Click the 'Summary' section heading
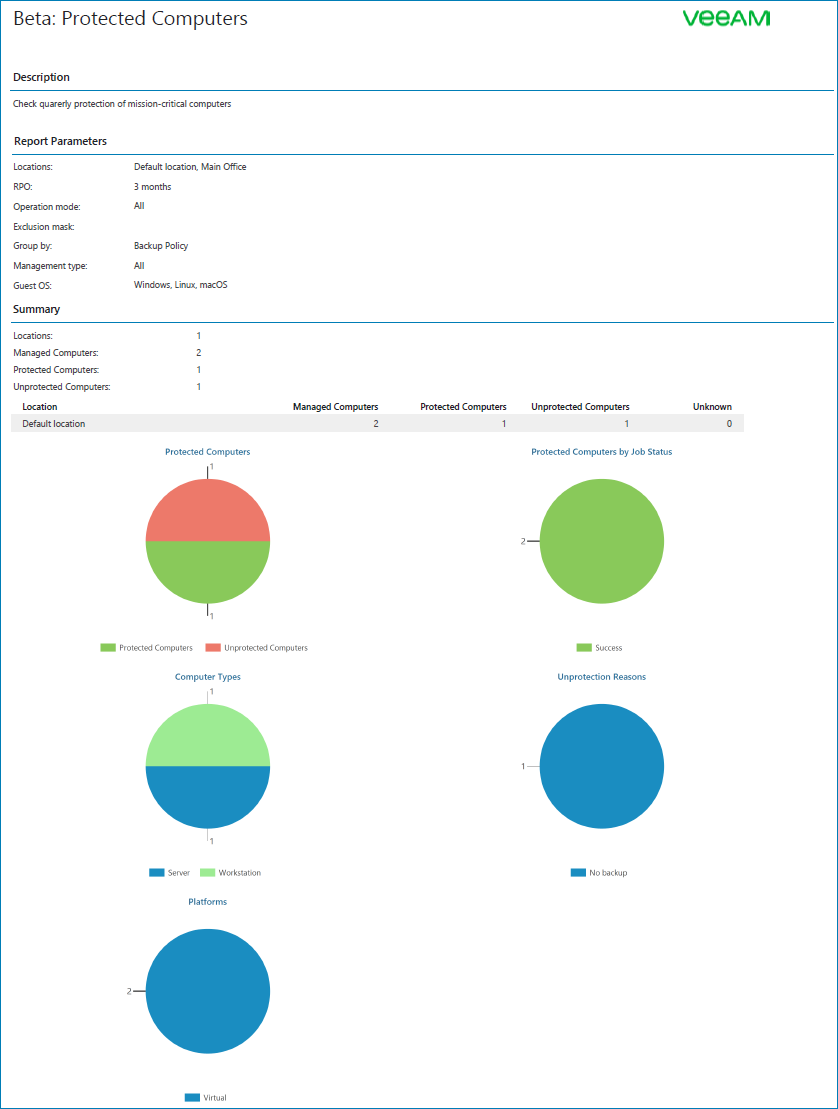The height and width of the screenshot is (1109, 838). coord(36,309)
